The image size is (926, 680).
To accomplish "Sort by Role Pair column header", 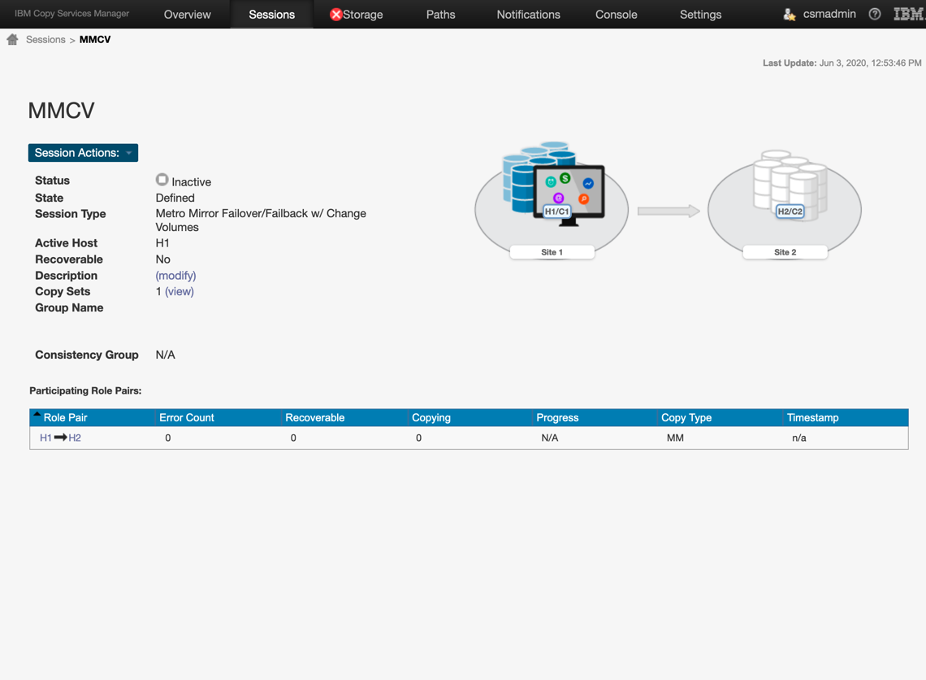I will click(x=65, y=418).
